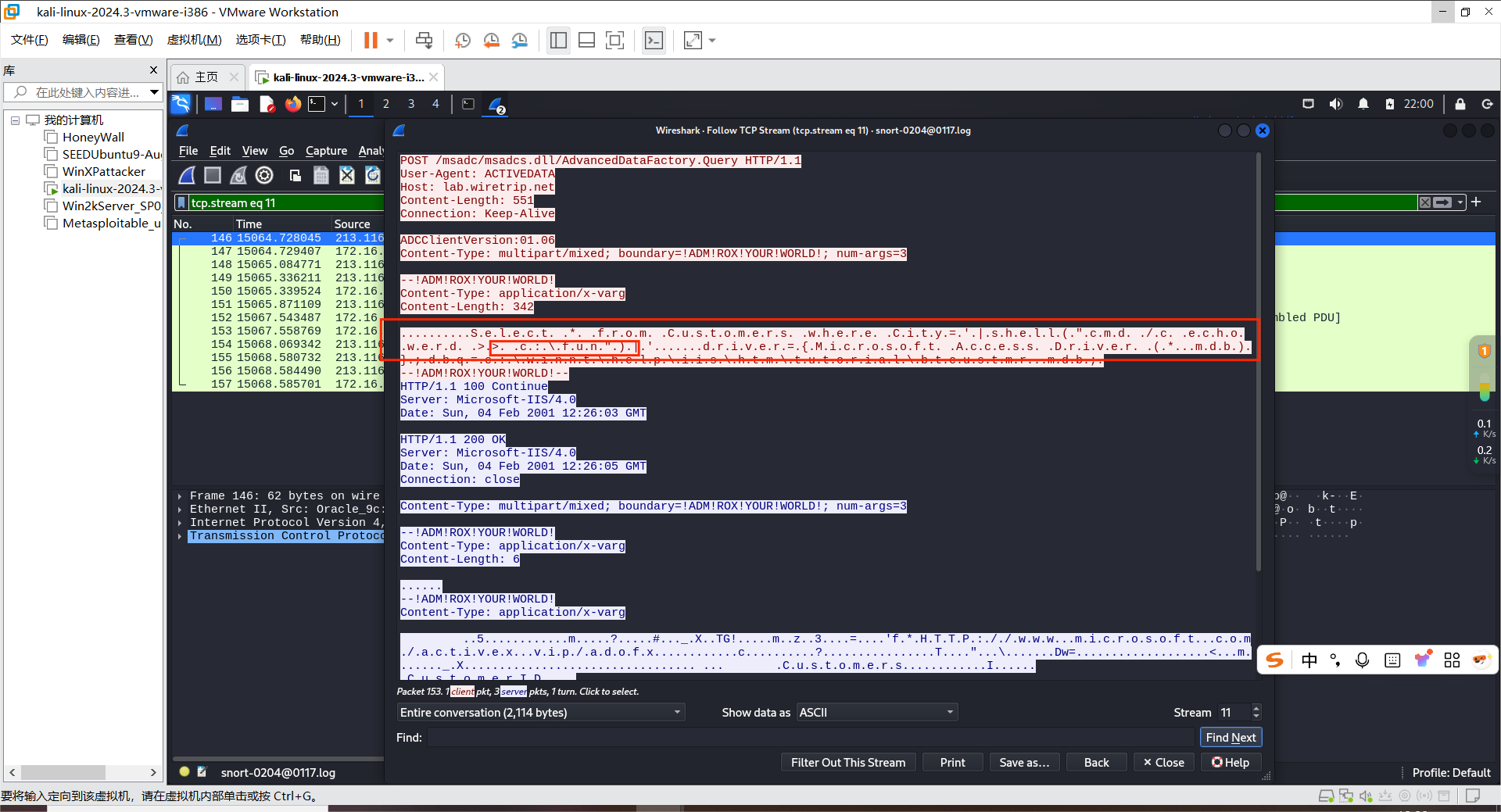Switch to Kali workspace 4

coord(435,104)
